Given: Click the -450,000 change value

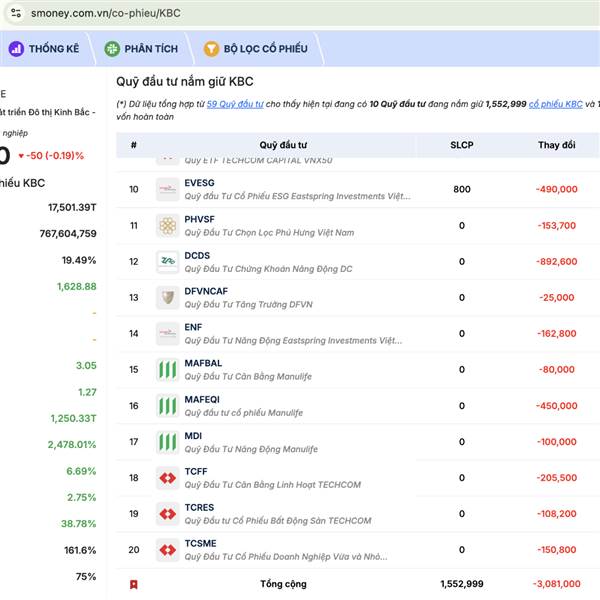Looking at the screenshot, I should pos(557,406).
